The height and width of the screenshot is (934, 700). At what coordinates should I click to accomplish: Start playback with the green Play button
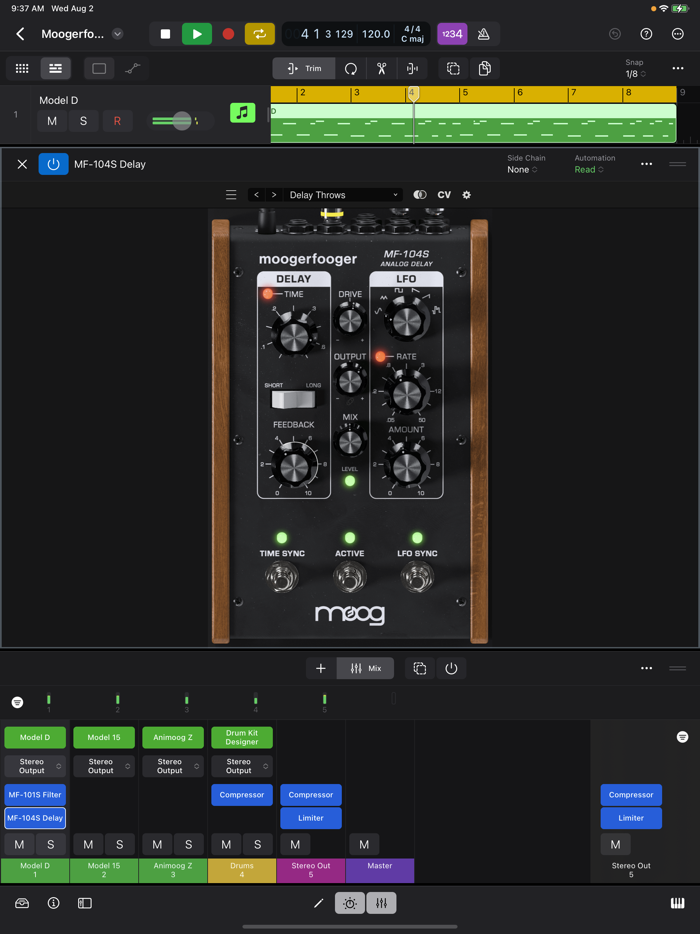point(197,34)
